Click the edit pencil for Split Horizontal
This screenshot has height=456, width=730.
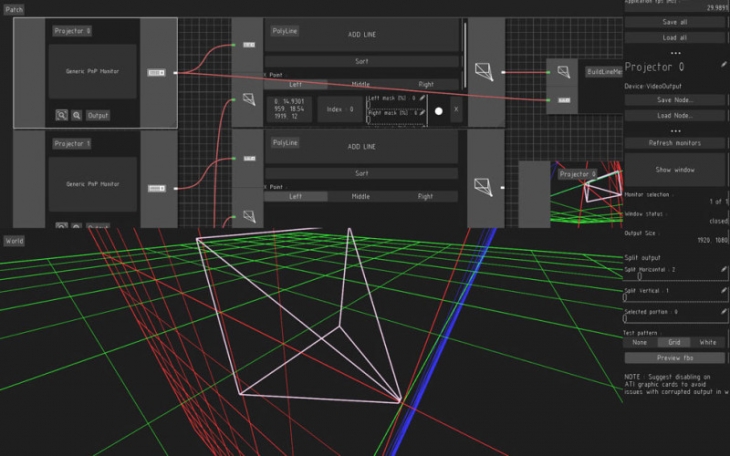pos(723,270)
